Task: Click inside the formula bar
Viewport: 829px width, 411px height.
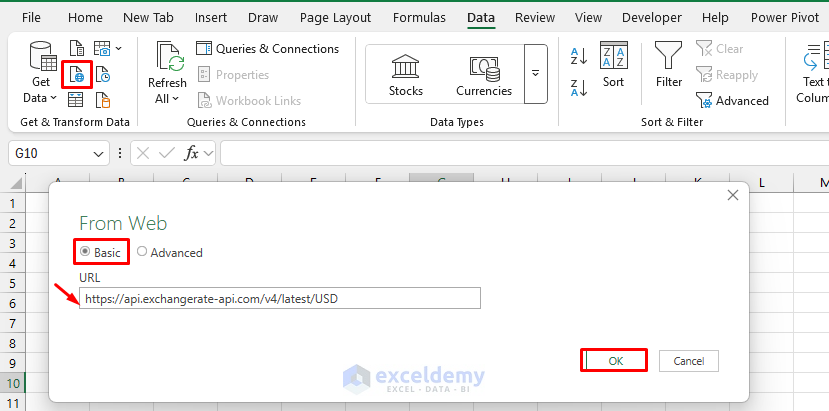Action: pos(524,153)
